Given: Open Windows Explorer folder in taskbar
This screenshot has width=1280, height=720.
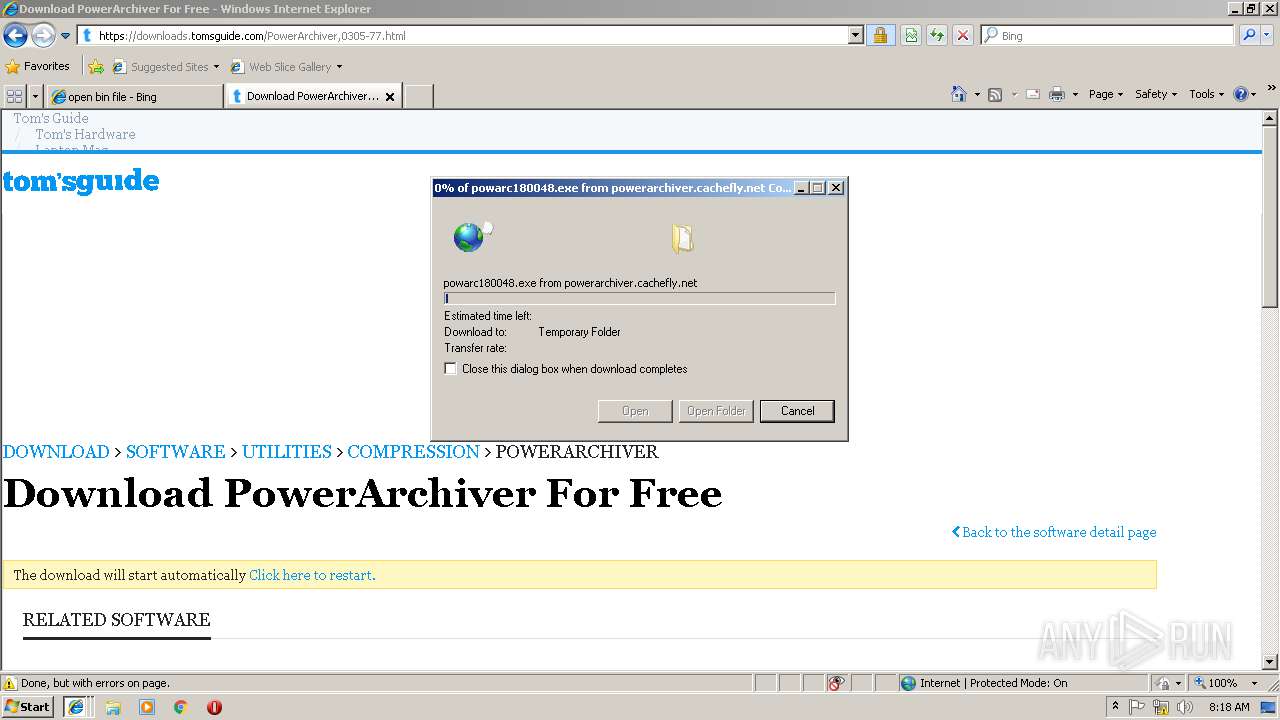Looking at the screenshot, I should pyautogui.click(x=113, y=707).
